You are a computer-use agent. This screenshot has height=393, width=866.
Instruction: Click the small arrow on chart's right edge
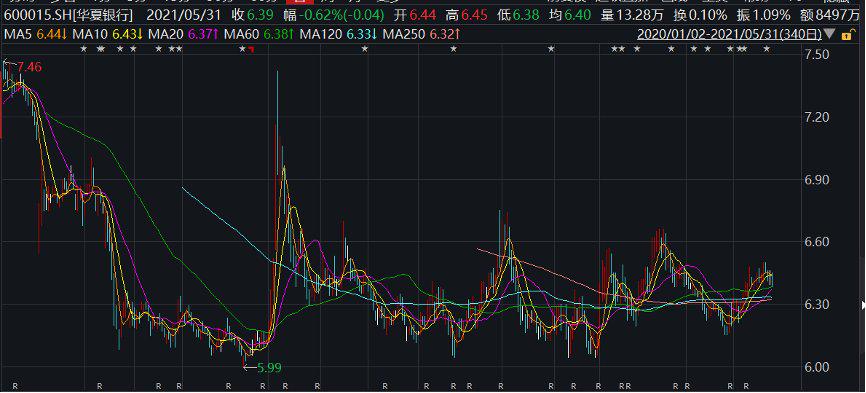(863, 304)
